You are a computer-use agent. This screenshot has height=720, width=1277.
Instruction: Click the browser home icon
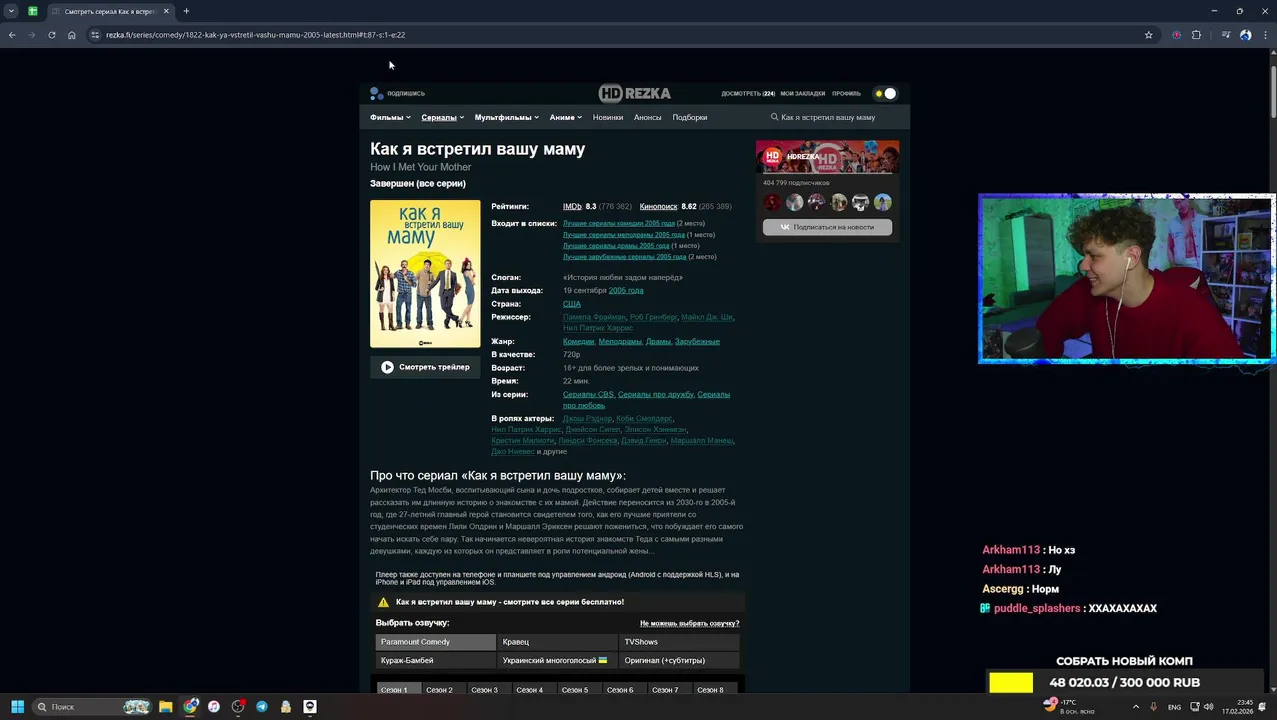(72, 35)
